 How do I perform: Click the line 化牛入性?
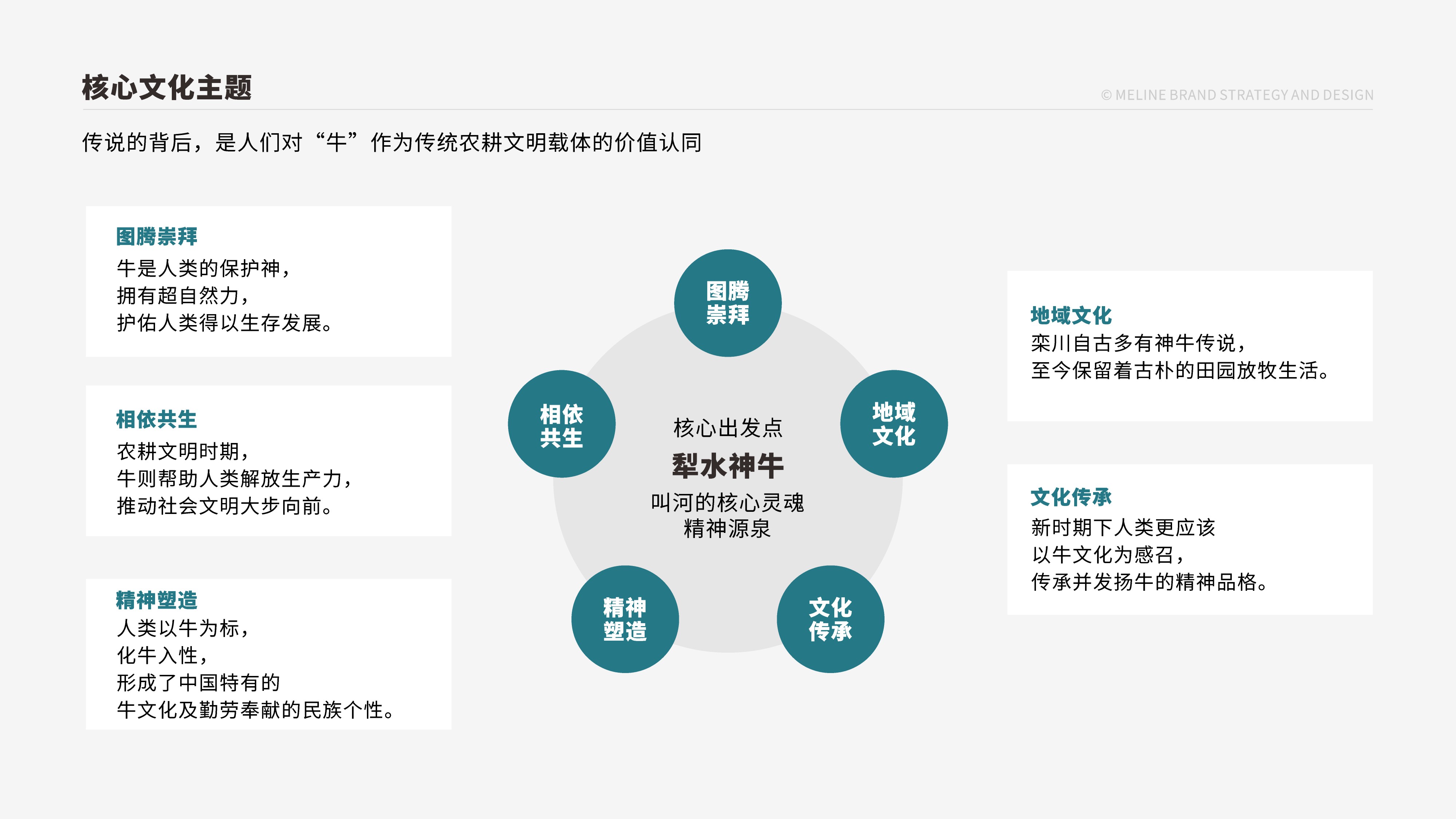pos(163,656)
